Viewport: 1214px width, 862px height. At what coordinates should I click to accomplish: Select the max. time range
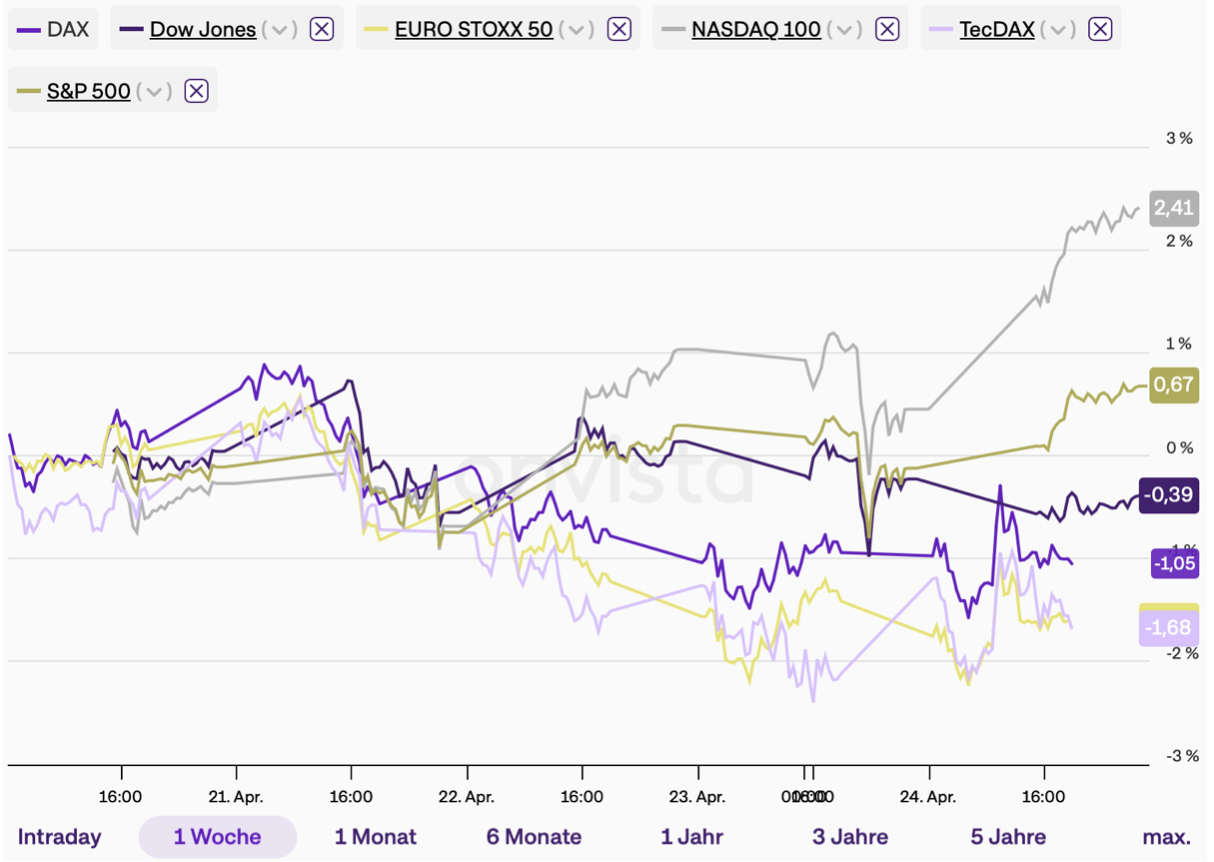pyautogui.click(x=1167, y=837)
